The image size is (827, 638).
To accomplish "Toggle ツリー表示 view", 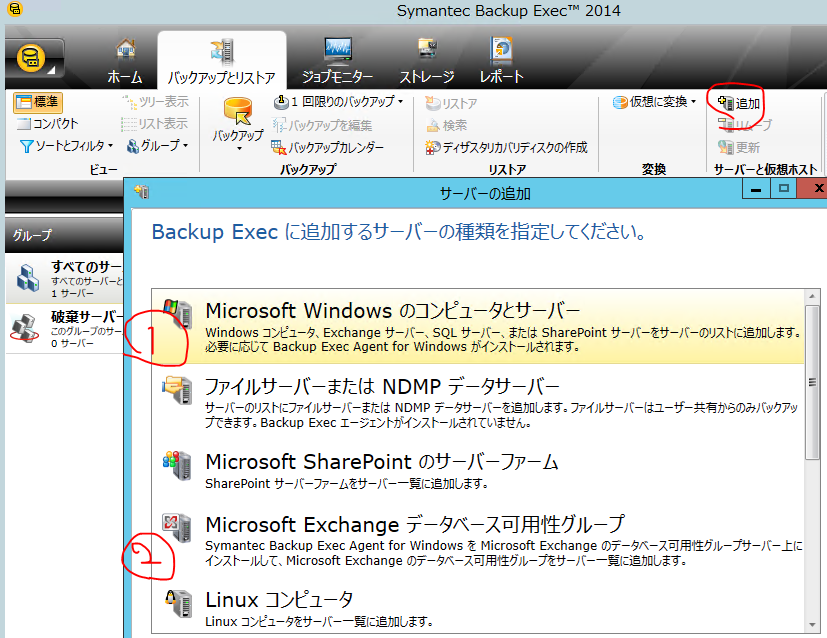I will coord(155,102).
